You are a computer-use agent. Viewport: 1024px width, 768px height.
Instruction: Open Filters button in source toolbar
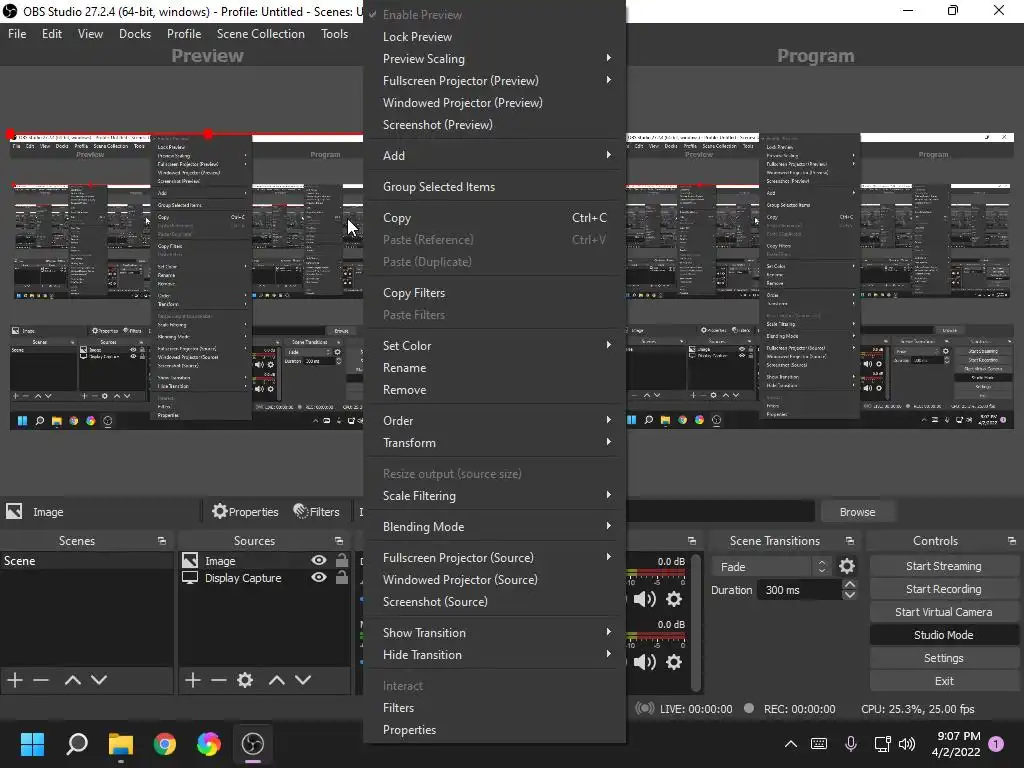coord(317,511)
